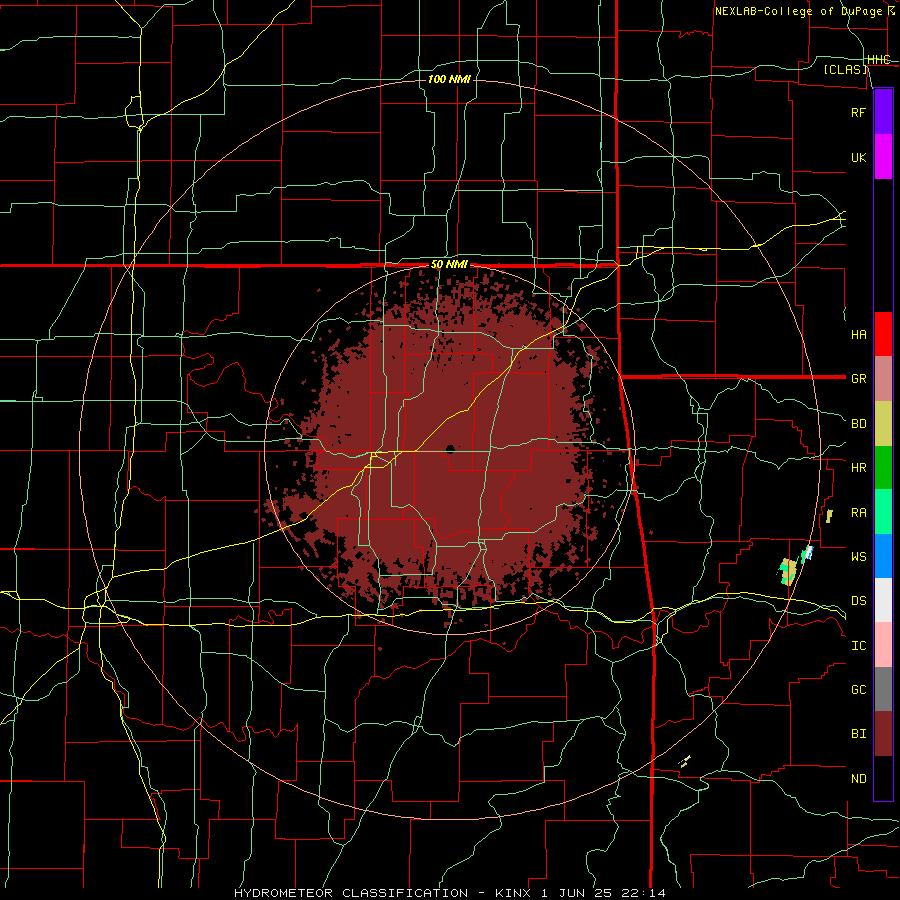
Task: Pick the light green RA legend swatch
Action: [883, 512]
